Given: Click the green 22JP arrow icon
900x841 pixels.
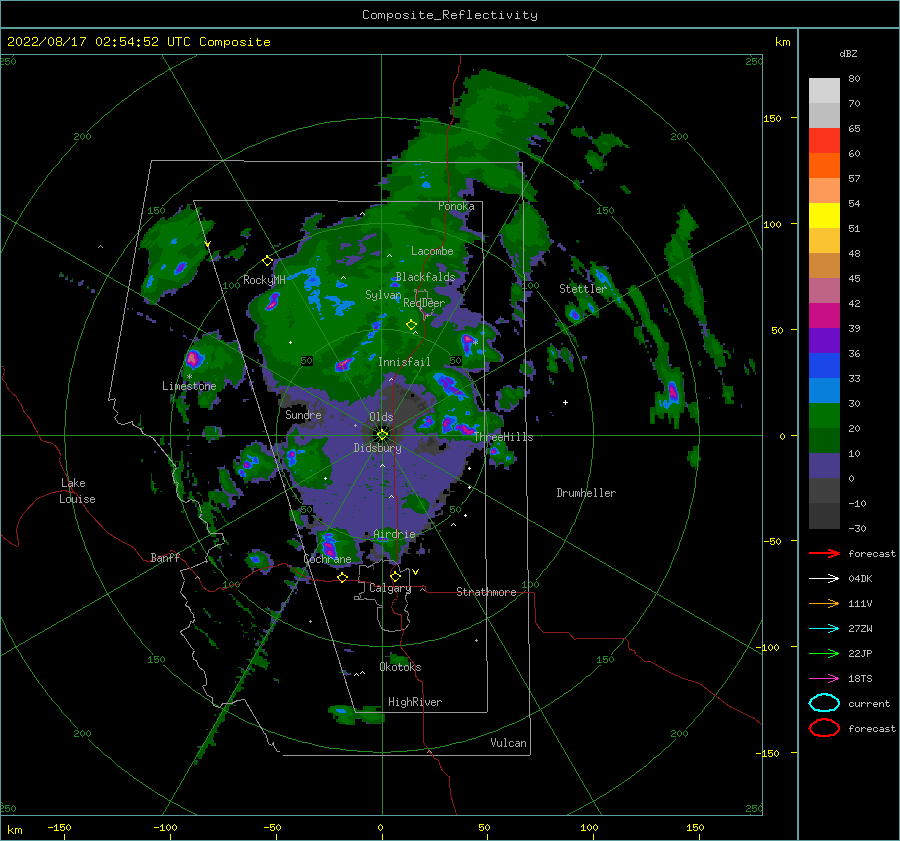Looking at the screenshot, I should coord(824,653).
